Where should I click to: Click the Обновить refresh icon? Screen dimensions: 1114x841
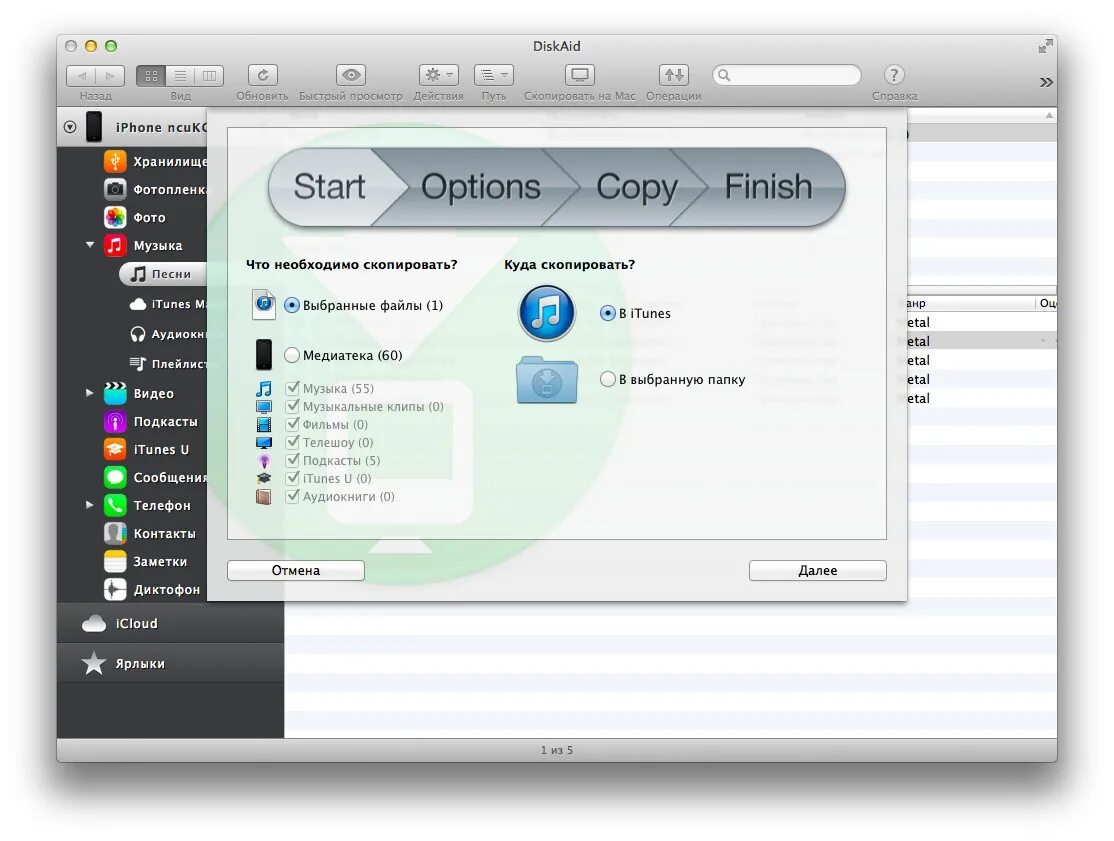point(262,75)
